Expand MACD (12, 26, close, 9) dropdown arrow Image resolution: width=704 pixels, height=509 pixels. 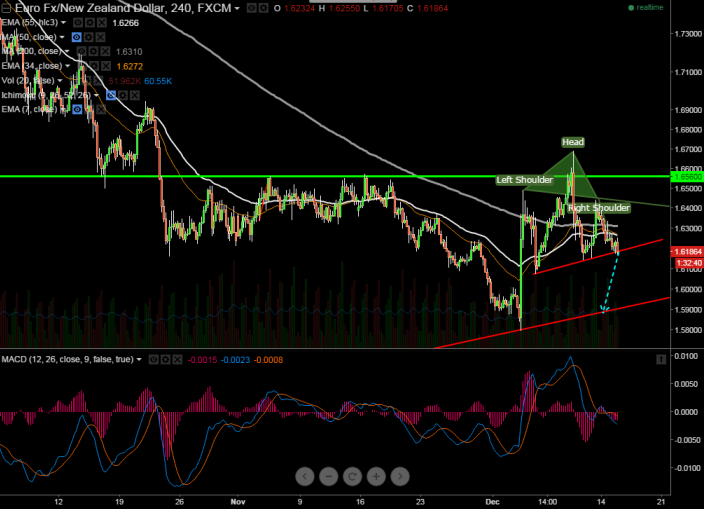point(139,360)
